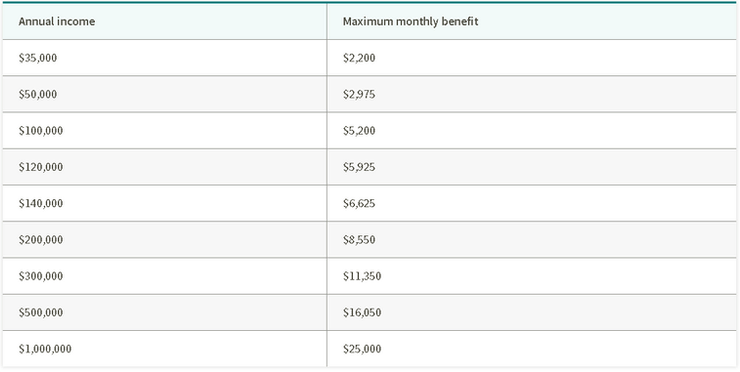Click the $11,350 benefit amount

362,276
